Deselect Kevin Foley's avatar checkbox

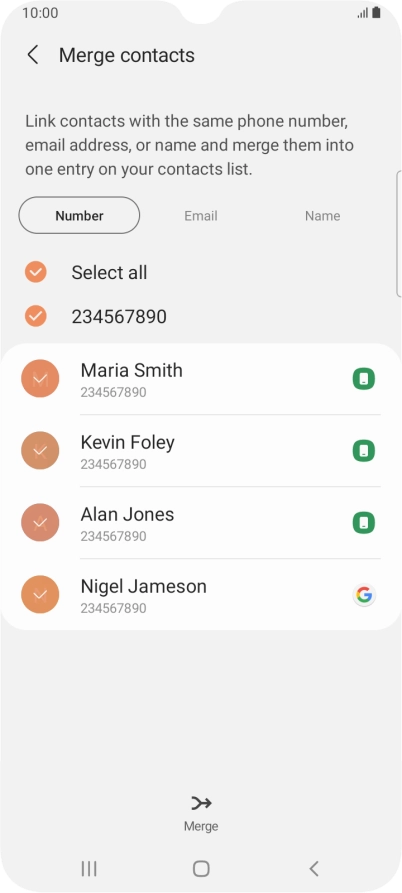(x=40, y=450)
